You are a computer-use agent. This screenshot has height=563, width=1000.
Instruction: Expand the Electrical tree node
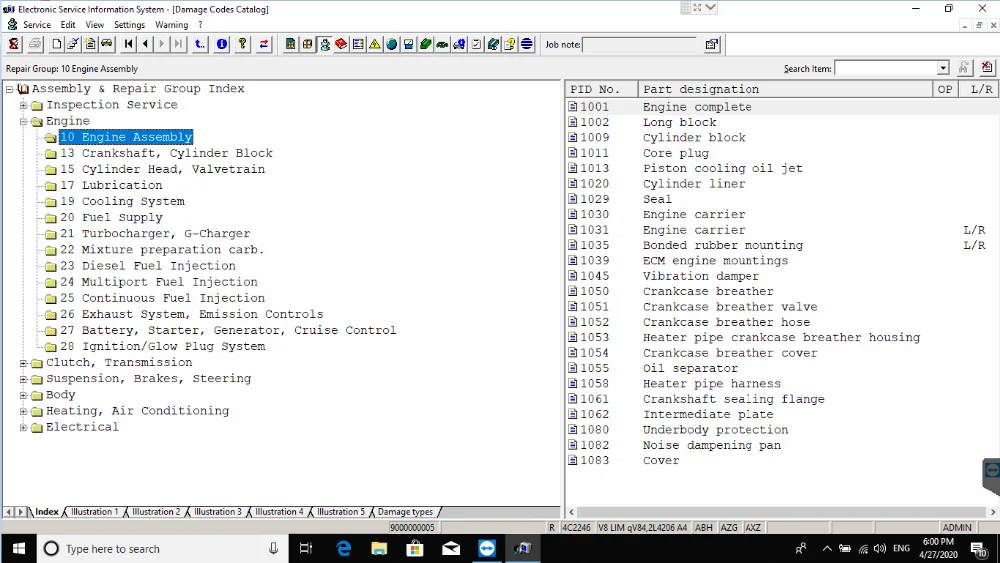24,427
